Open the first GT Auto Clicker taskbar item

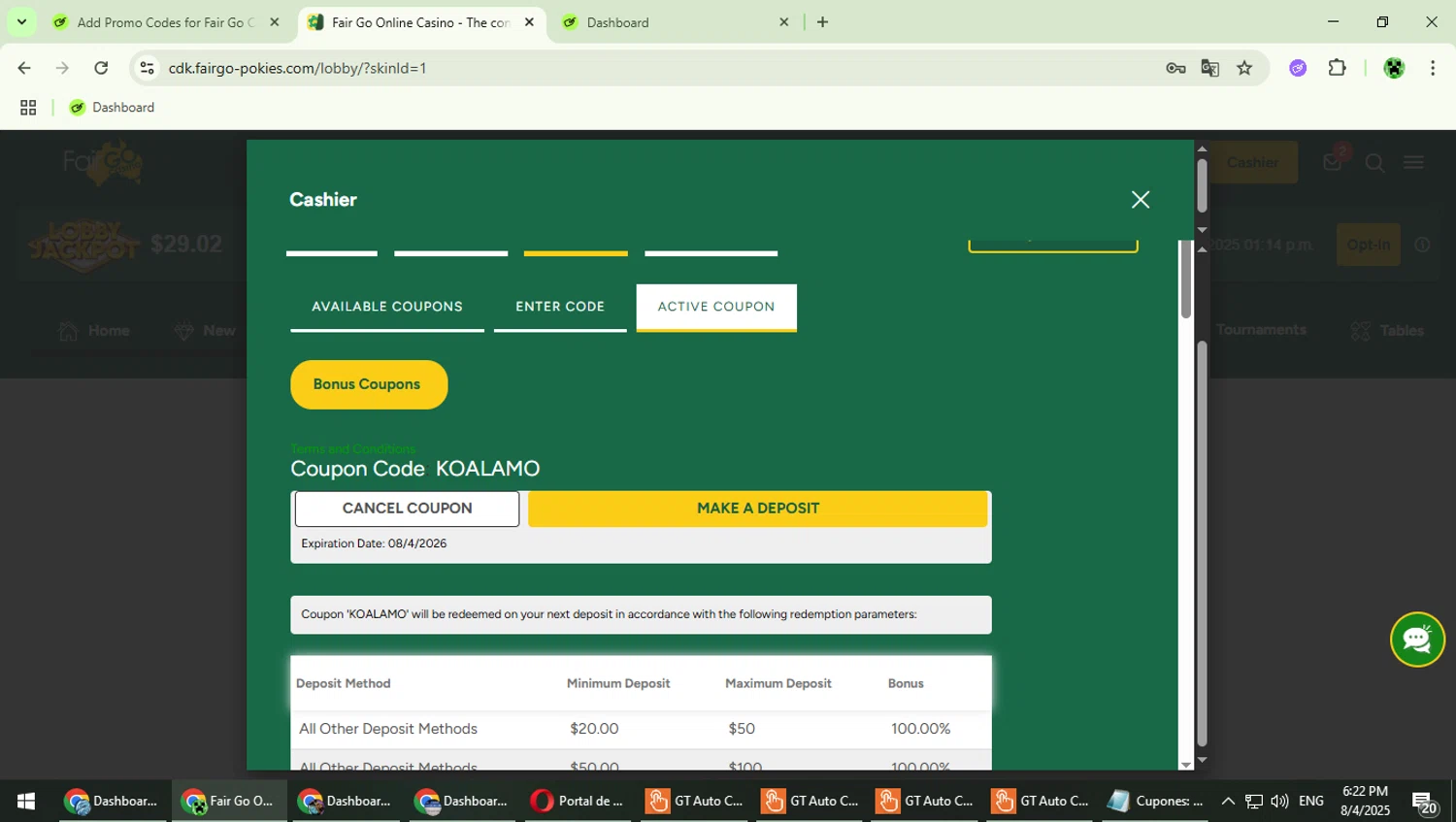pyautogui.click(x=695, y=801)
